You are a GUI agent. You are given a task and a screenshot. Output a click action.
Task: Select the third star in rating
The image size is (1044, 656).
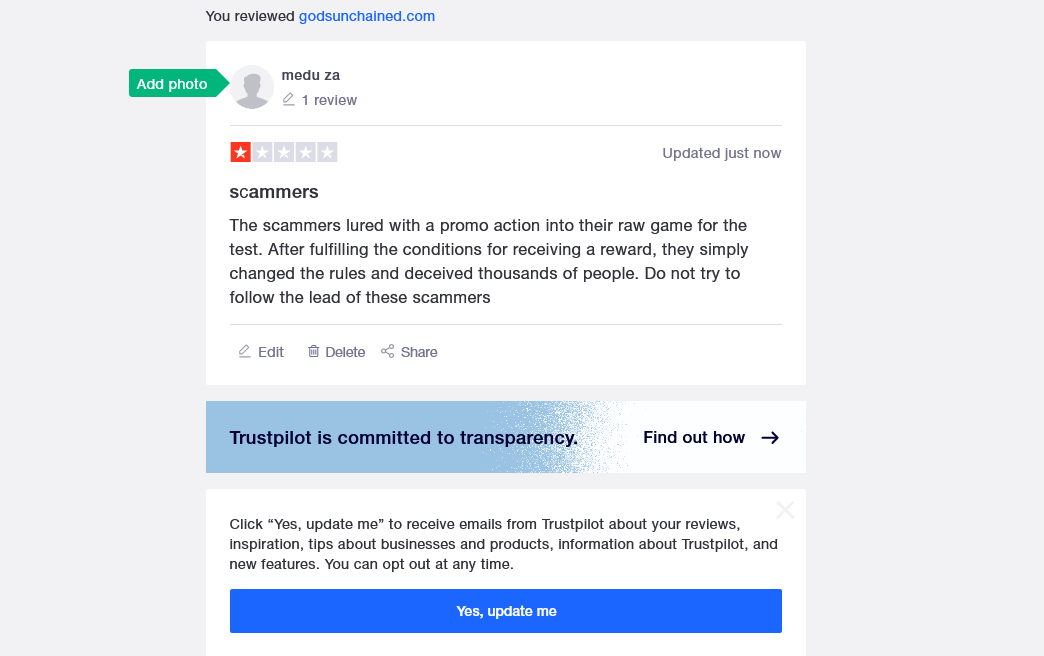point(284,153)
